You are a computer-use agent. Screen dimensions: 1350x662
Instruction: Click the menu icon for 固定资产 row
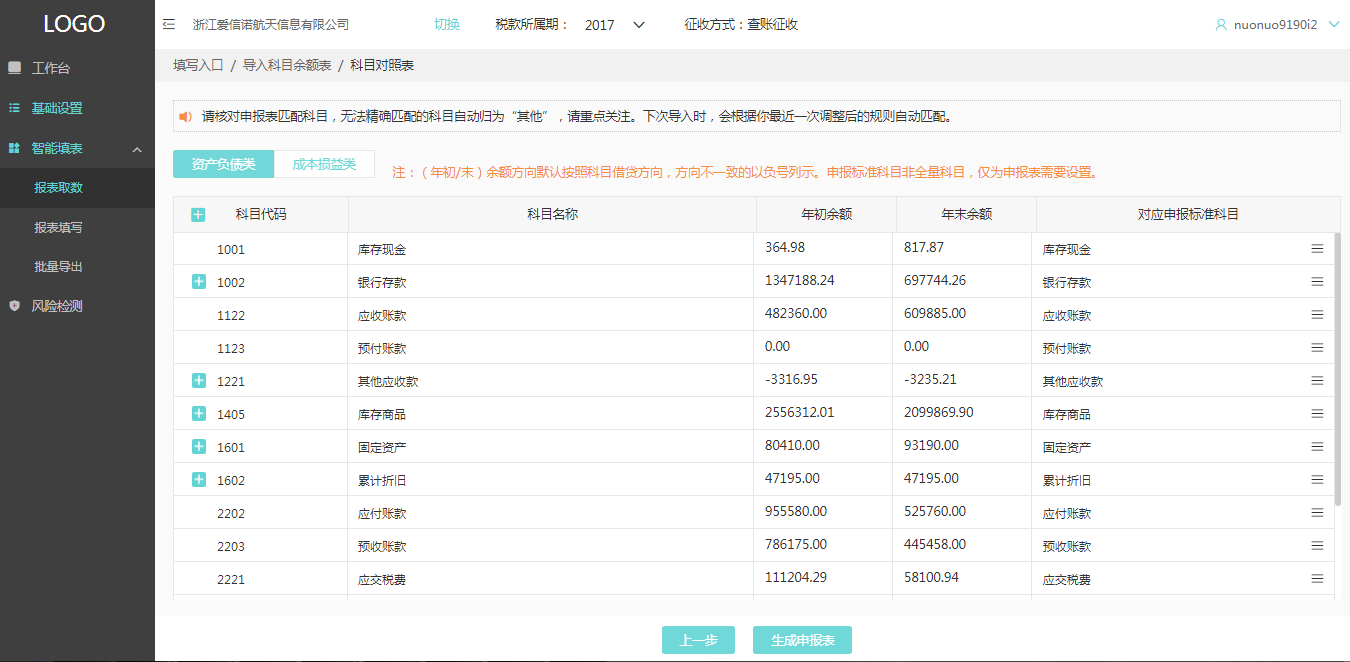click(1317, 447)
